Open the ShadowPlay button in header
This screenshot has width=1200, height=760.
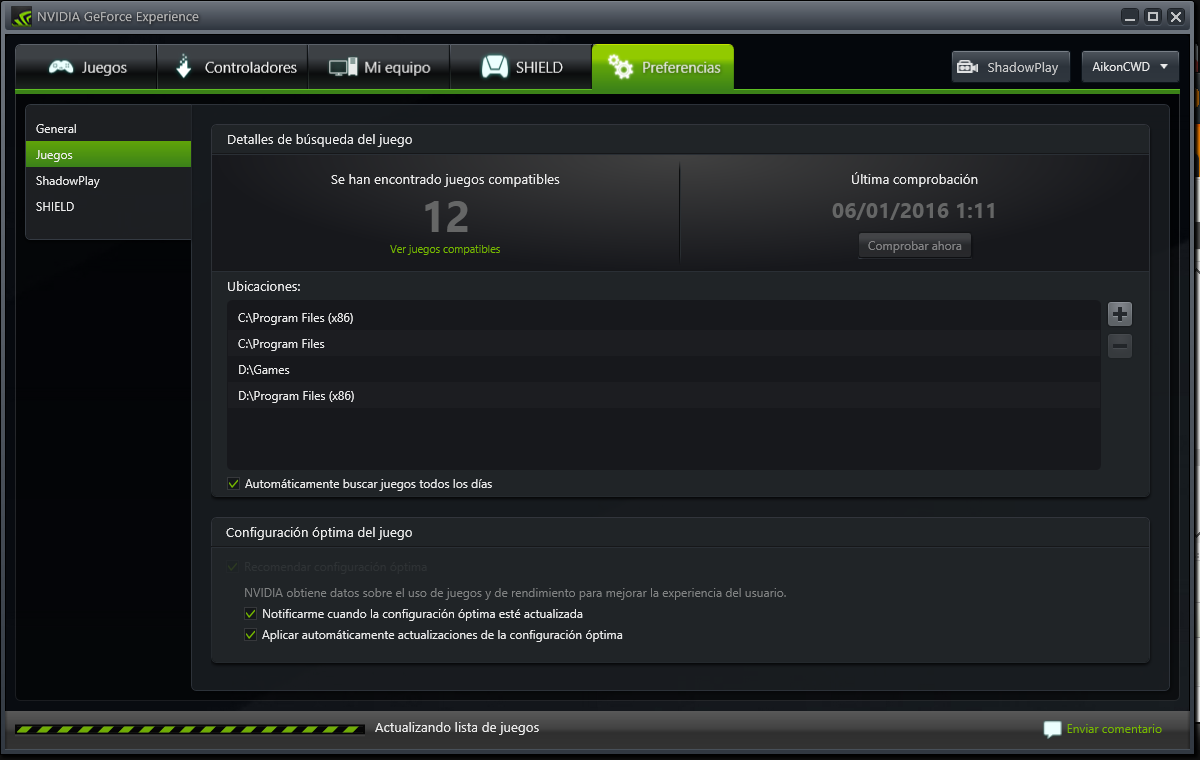(x=1011, y=67)
